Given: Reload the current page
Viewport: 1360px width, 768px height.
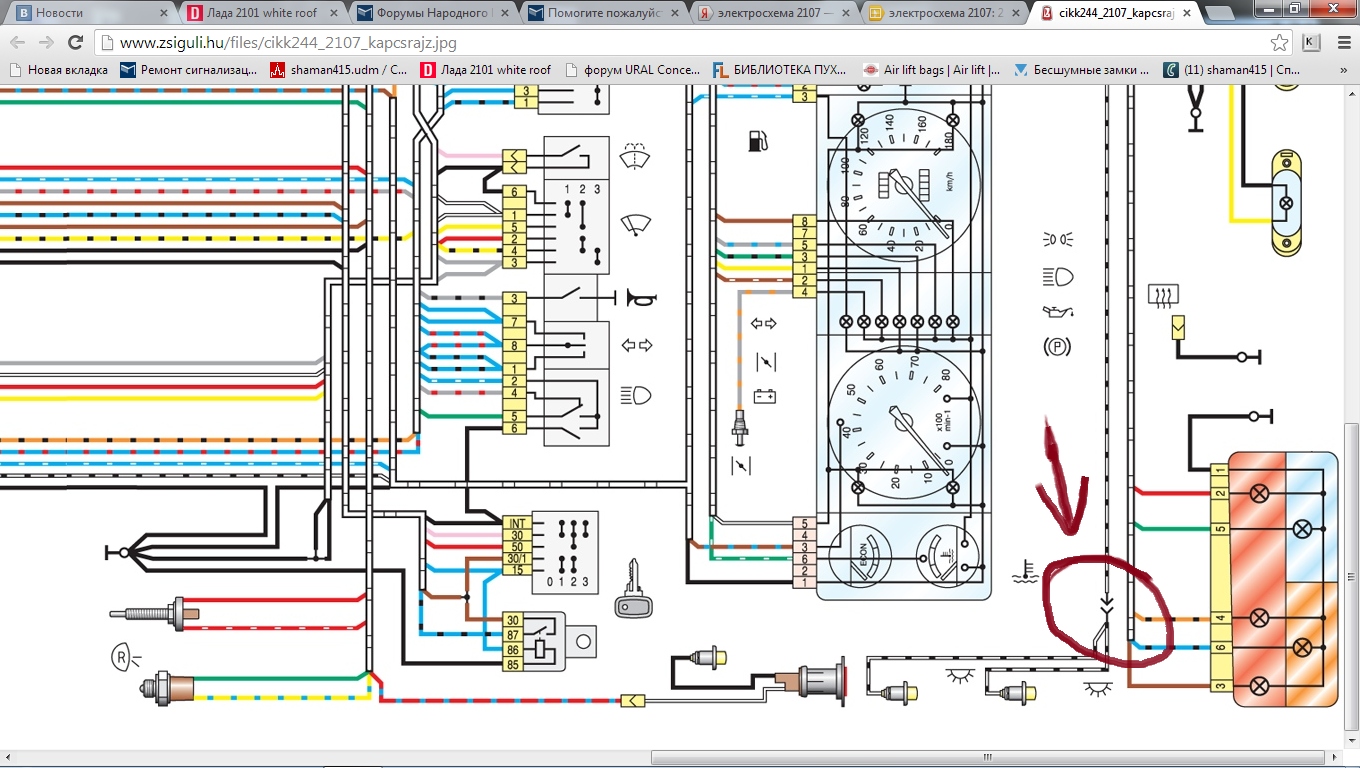Looking at the screenshot, I should tap(75, 43).
